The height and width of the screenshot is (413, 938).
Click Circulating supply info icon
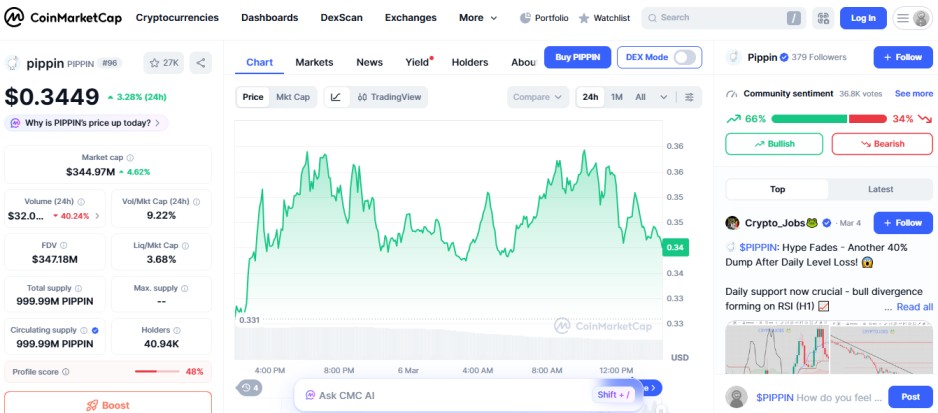(x=84, y=330)
